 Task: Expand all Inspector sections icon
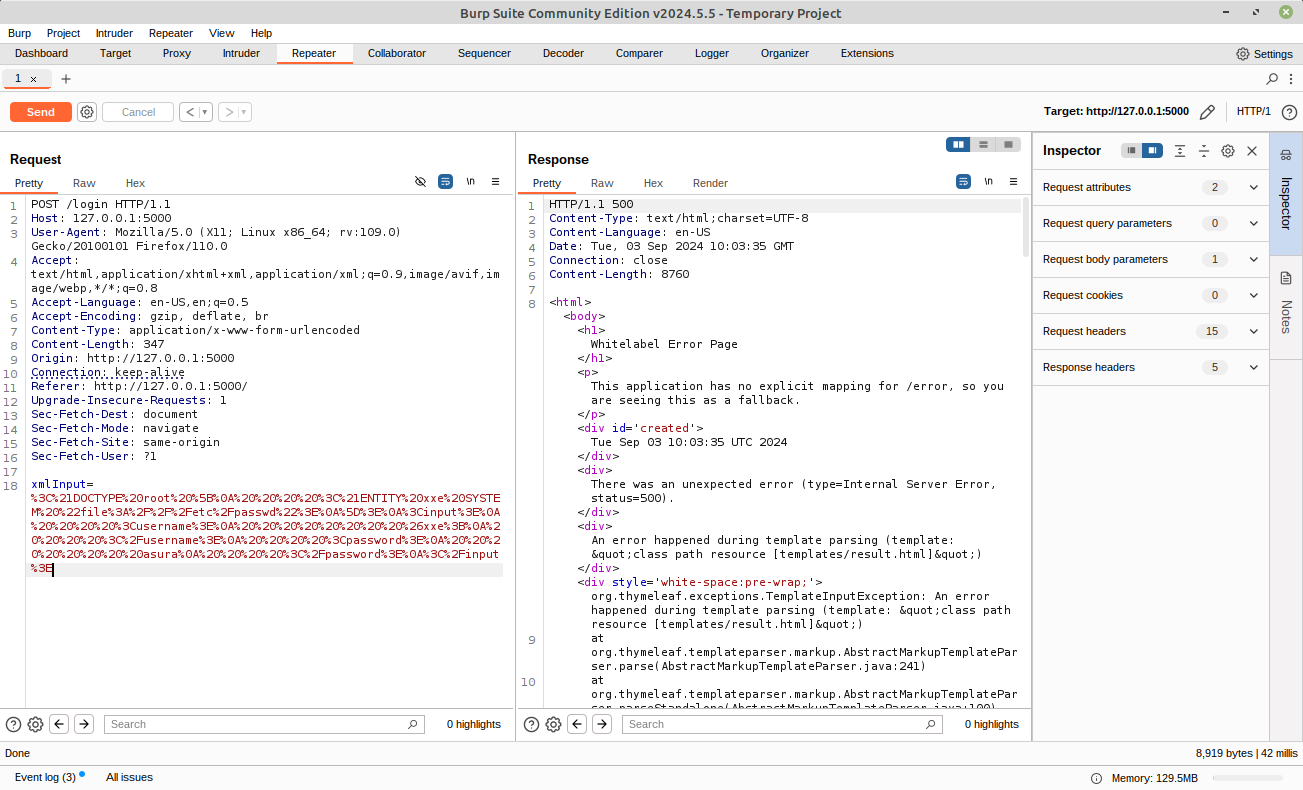pos(1180,151)
